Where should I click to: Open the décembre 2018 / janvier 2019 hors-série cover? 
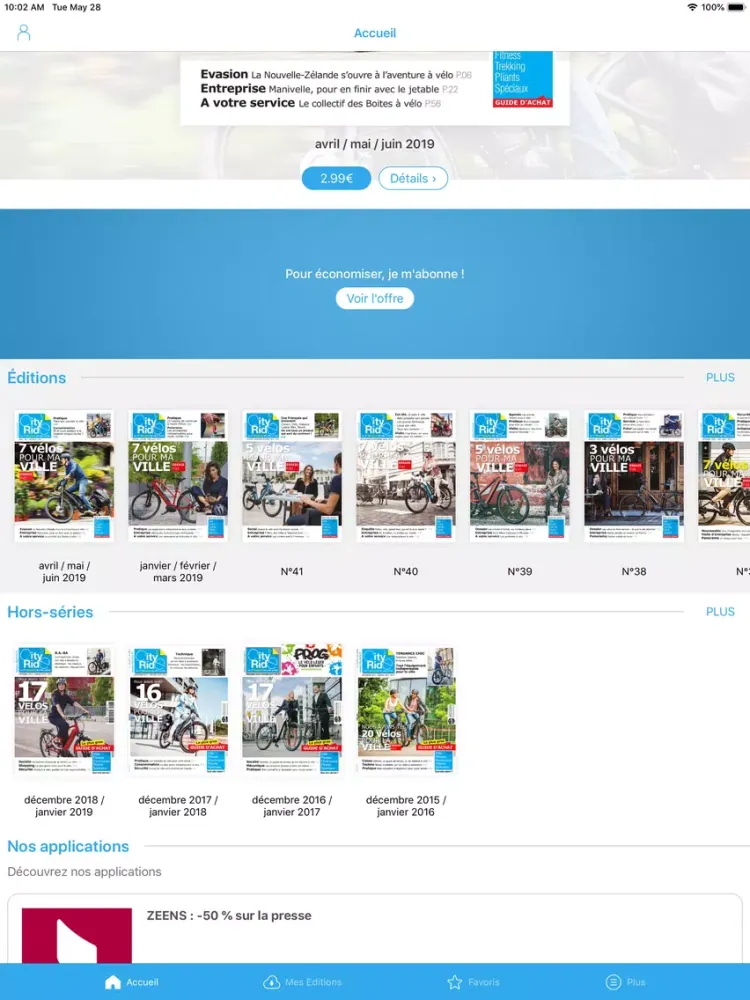coord(64,710)
